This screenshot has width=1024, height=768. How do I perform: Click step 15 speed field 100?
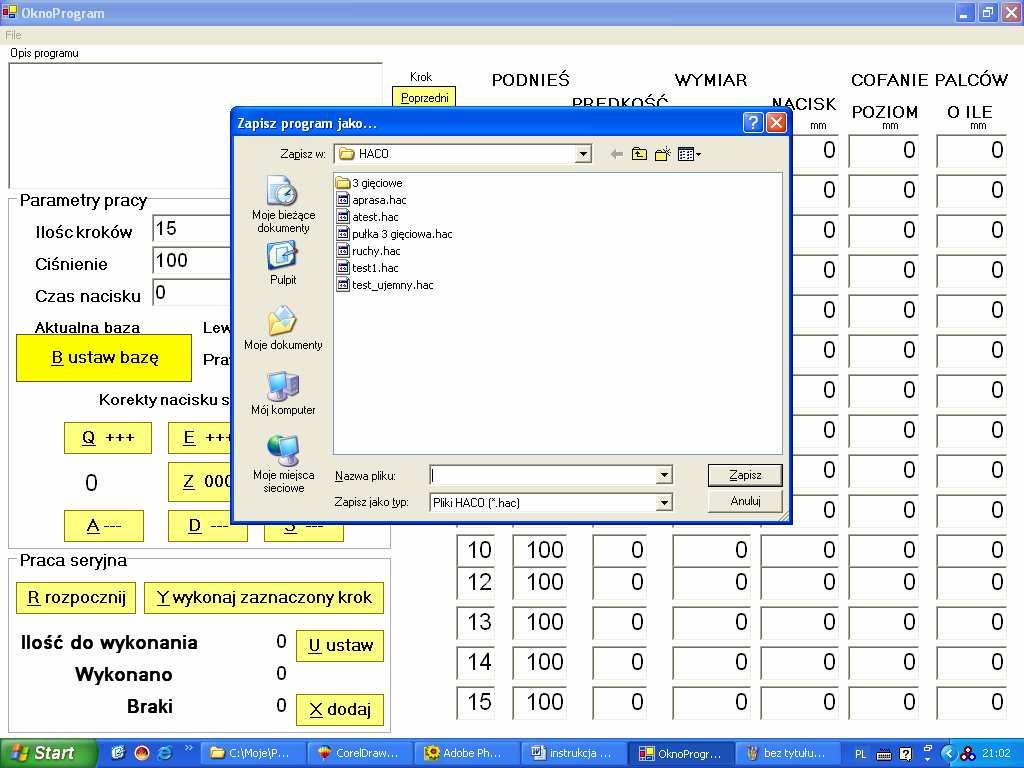[x=539, y=702]
